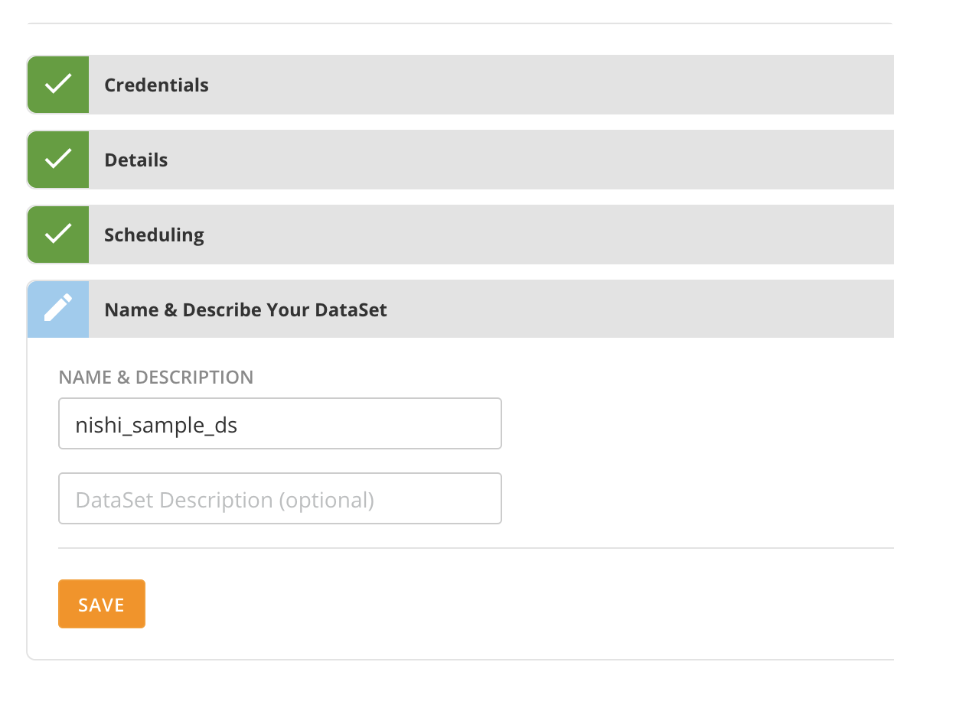Click the blue pencil edit icon
The width and height of the screenshot is (958, 704).
click(x=58, y=309)
